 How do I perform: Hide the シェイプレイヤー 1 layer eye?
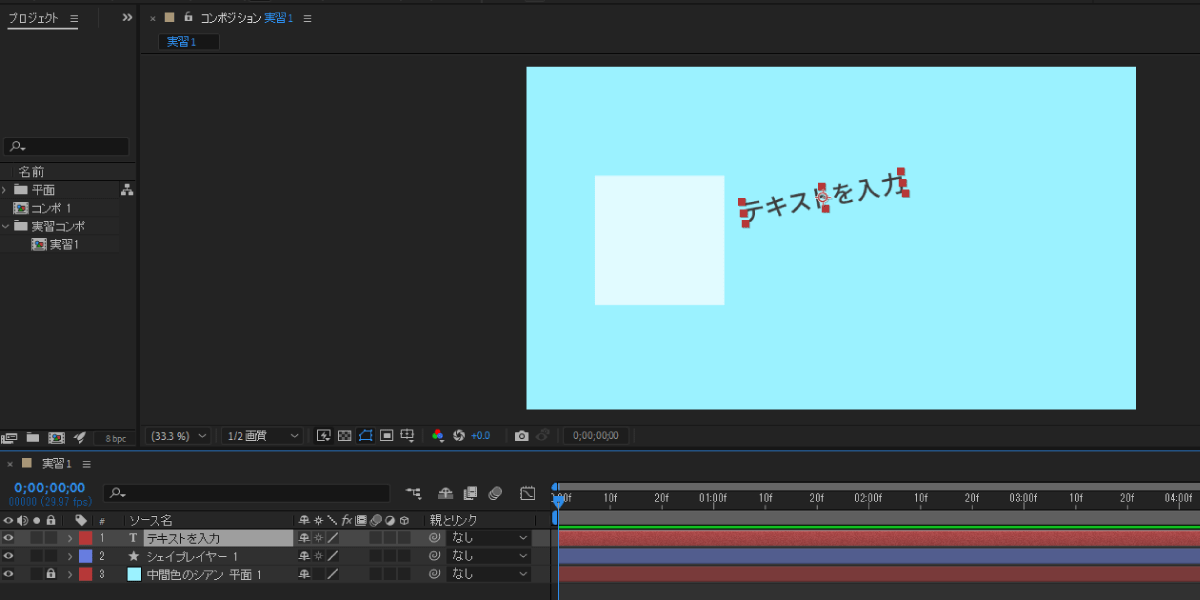point(8,556)
